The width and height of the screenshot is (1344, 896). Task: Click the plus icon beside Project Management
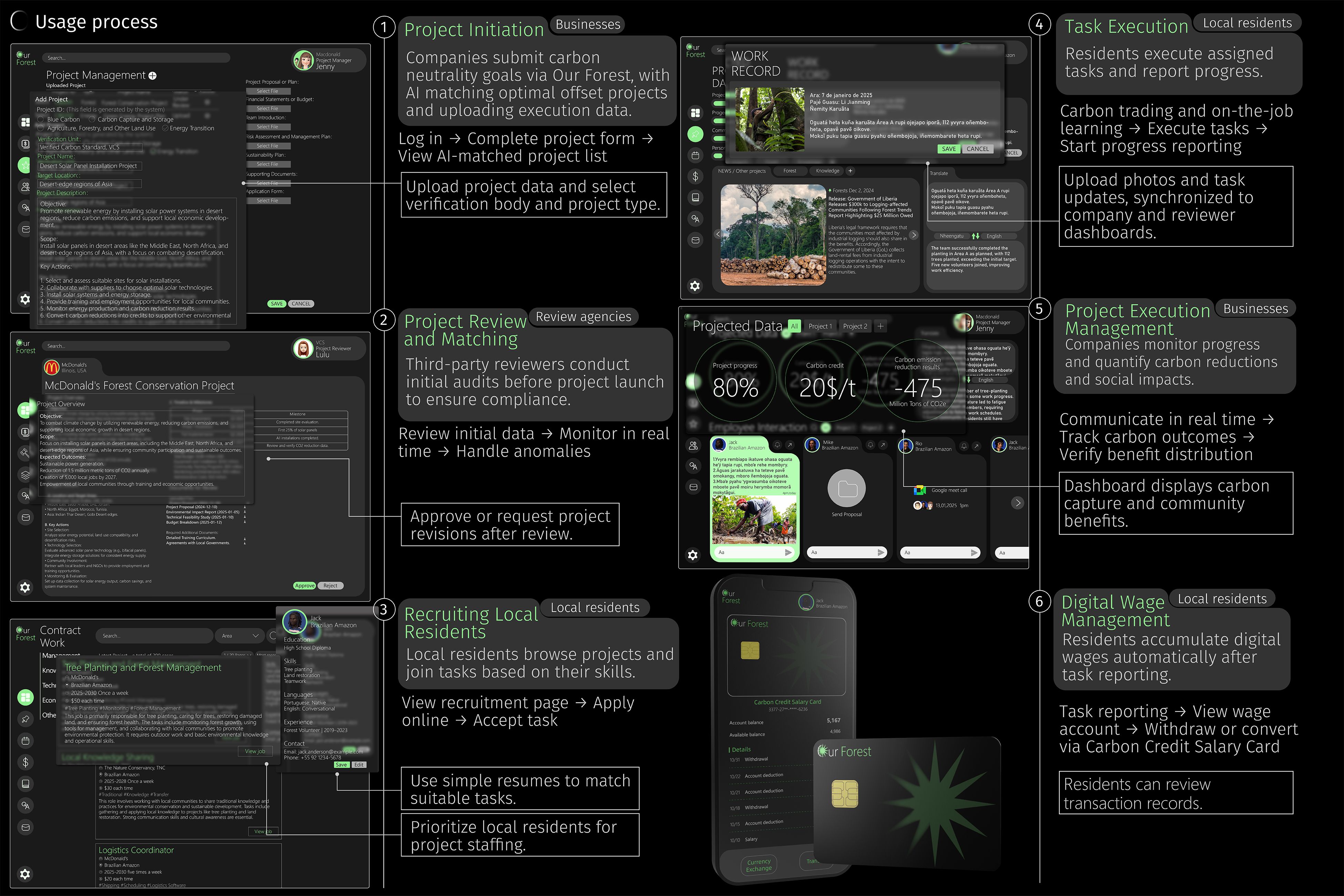(153, 75)
